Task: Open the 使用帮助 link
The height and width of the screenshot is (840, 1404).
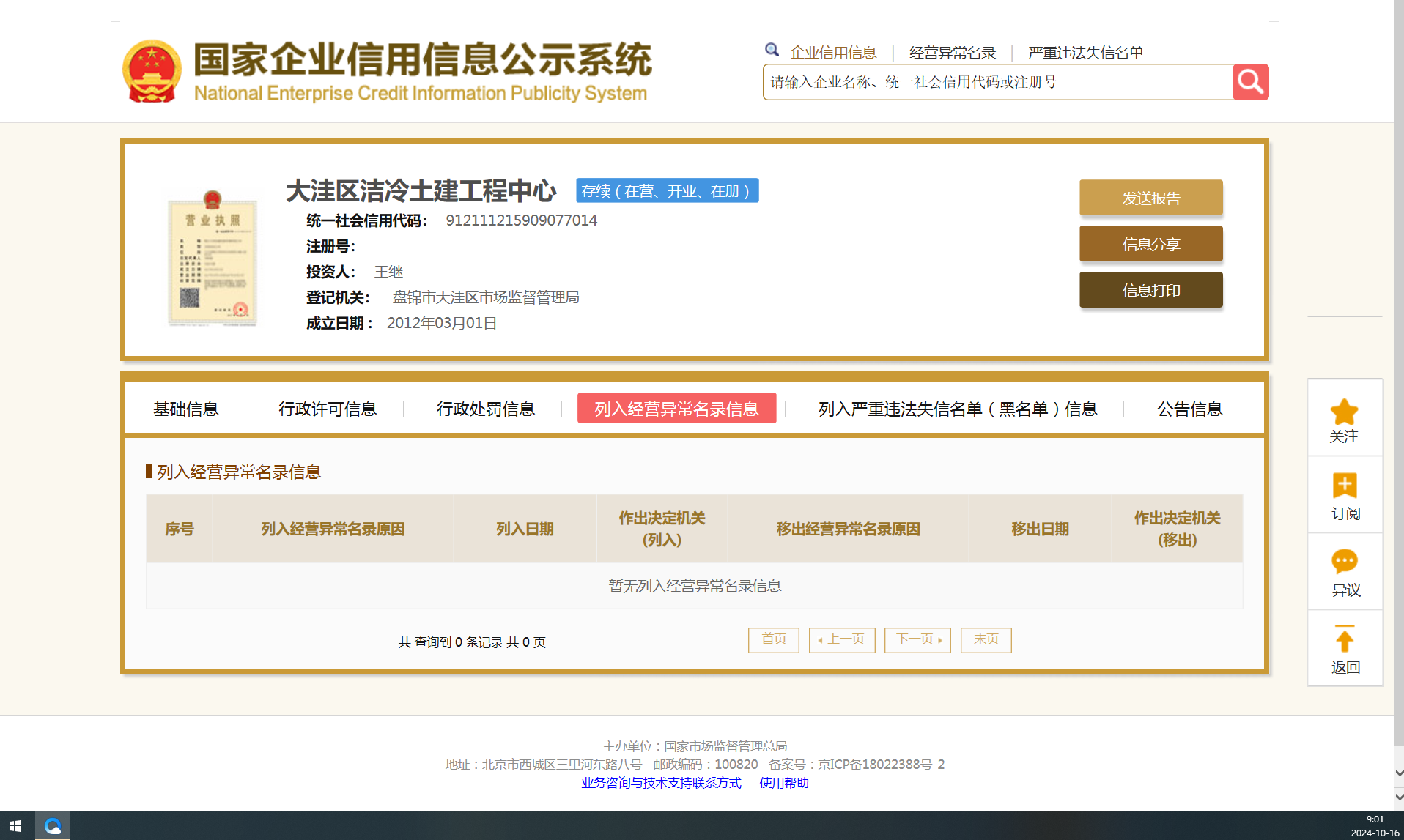Action: (783, 783)
